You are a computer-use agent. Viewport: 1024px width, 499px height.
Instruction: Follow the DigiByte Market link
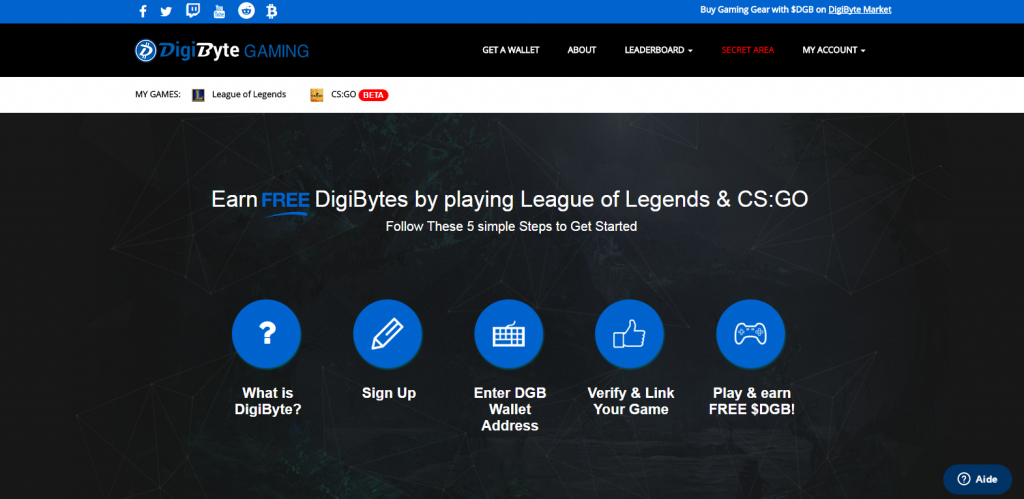859,10
